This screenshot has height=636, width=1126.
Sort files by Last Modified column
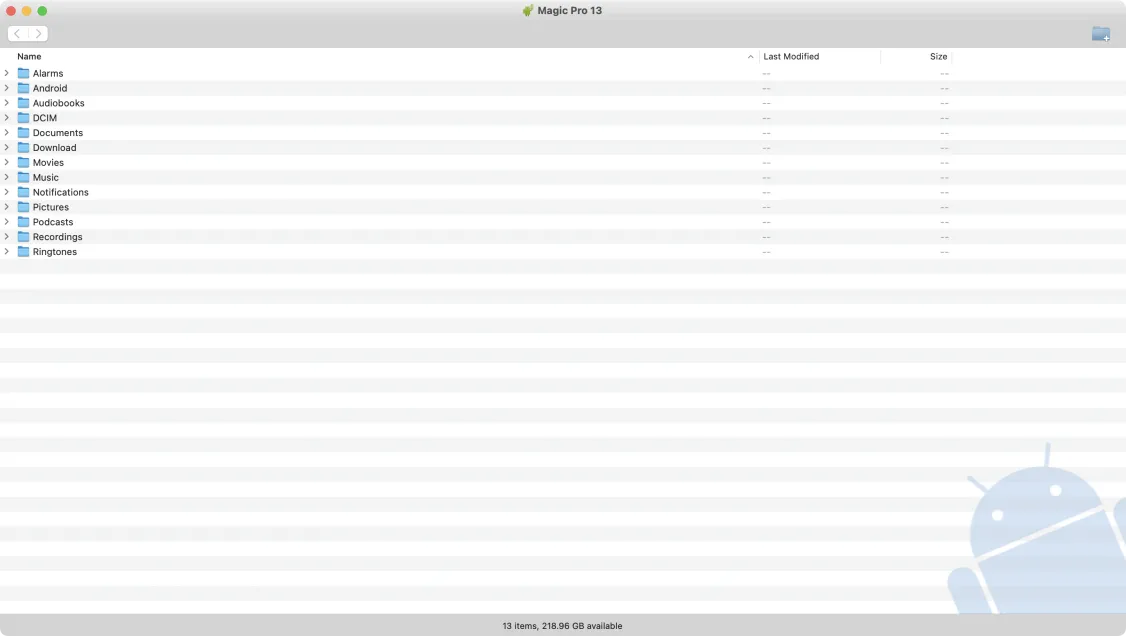tap(791, 57)
